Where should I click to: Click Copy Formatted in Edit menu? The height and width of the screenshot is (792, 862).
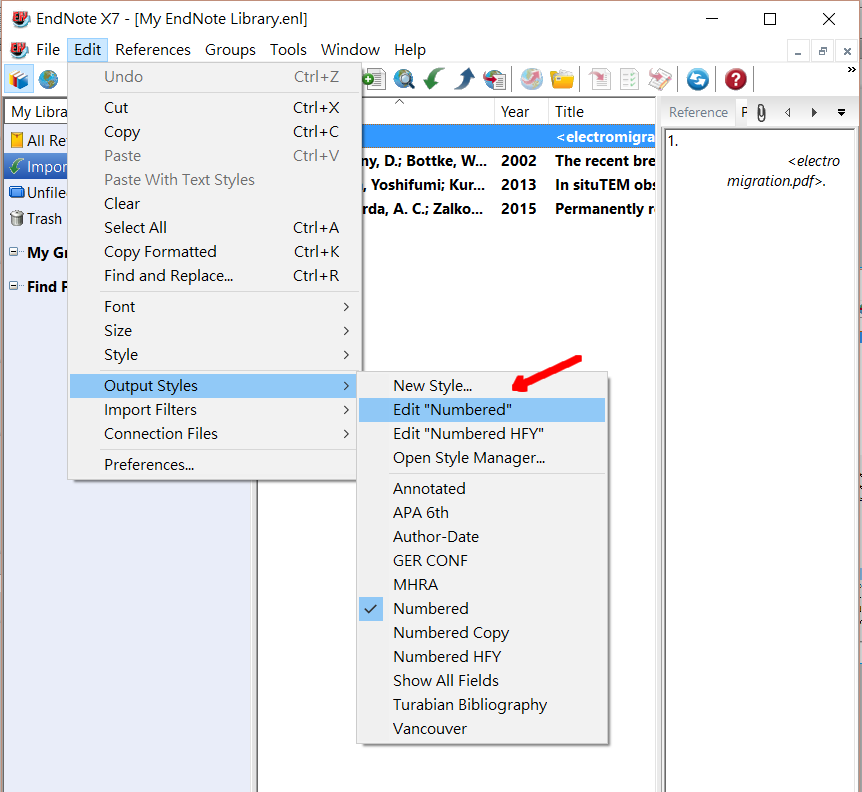tap(213, 252)
